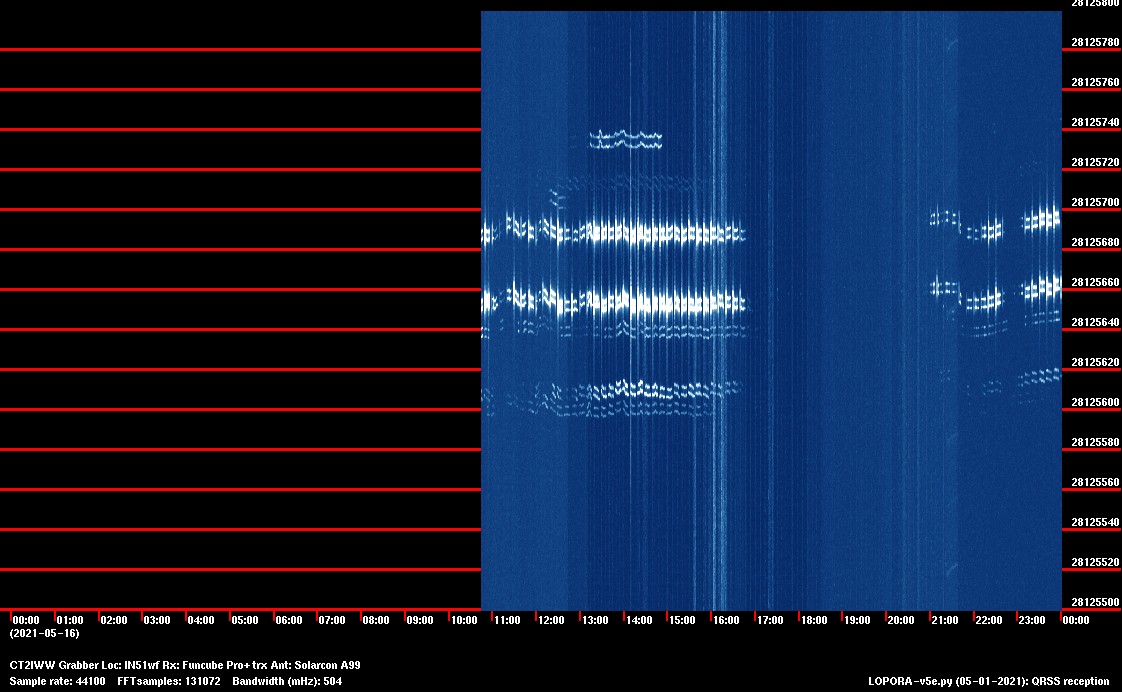Click the Bandwidth (mHz): 504 text
The width and height of the screenshot is (1122, 692).
[x=287, y=681]
